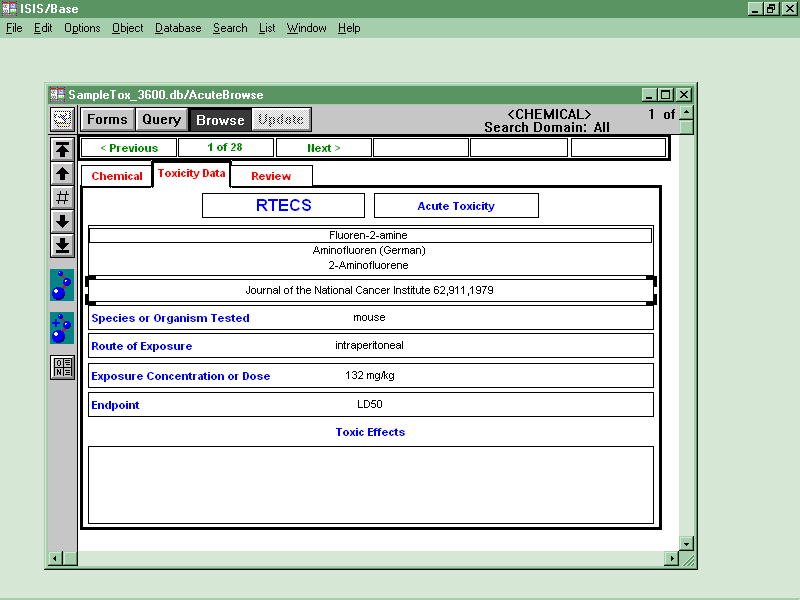Switch to the Chemical tab
Image resolution: width=800 pixels, height=600 pixels.
[x=117, y=176]
